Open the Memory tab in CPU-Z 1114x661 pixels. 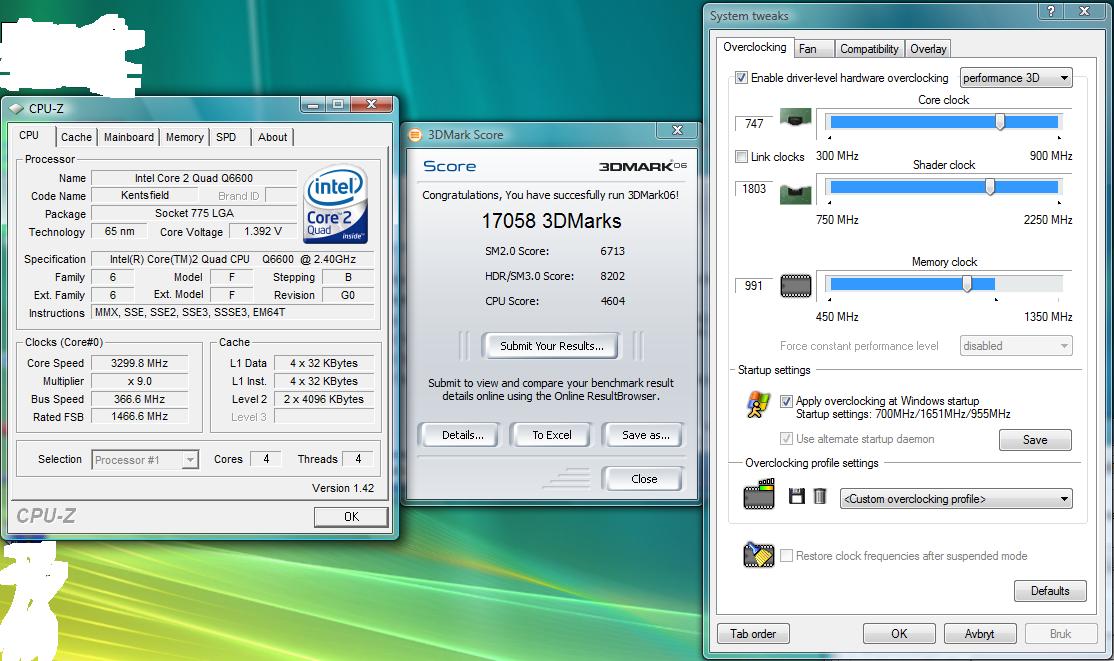[185, 137]
